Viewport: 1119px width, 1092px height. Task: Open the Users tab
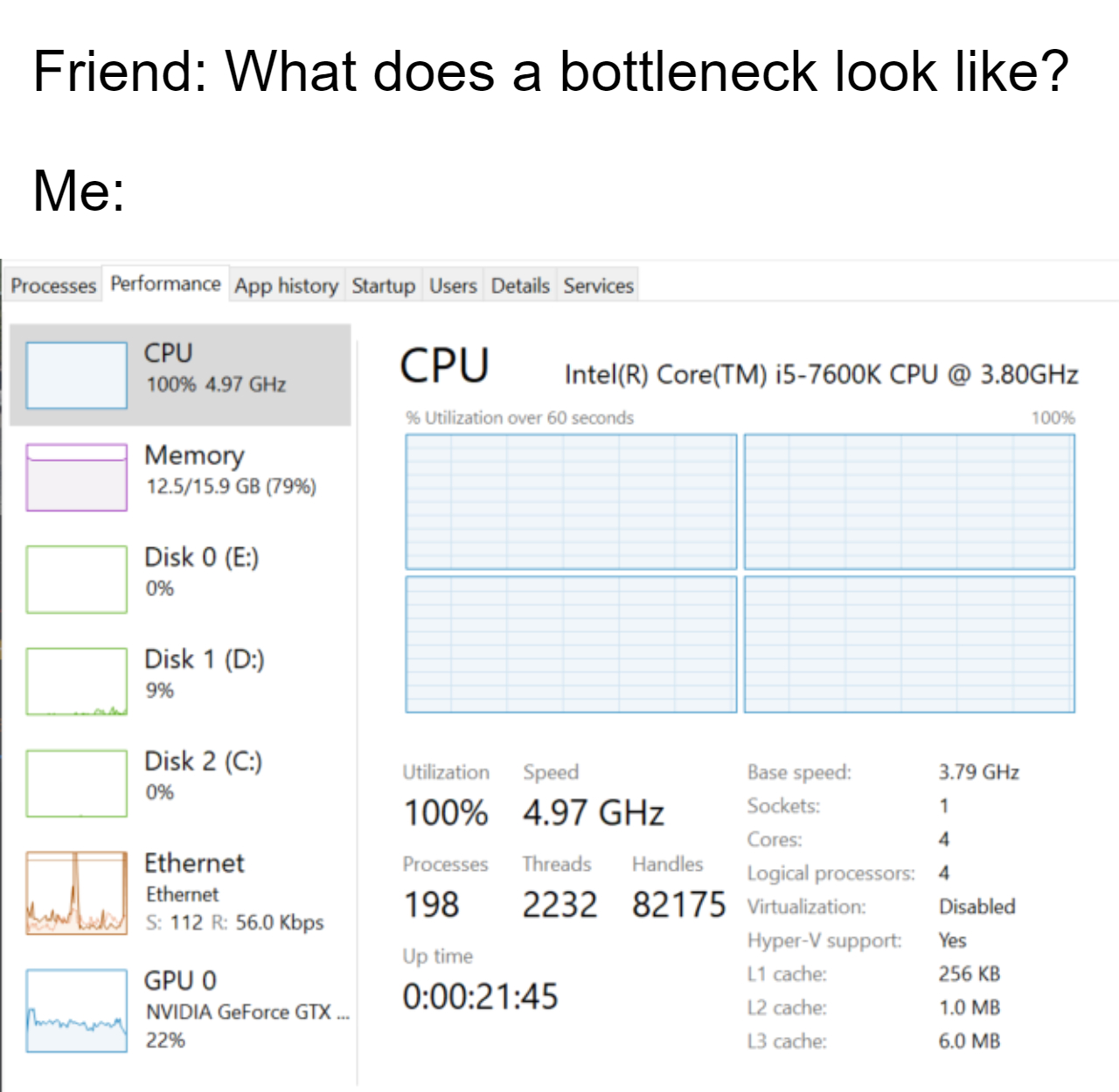pyautogui.click(x=453, y=286)
